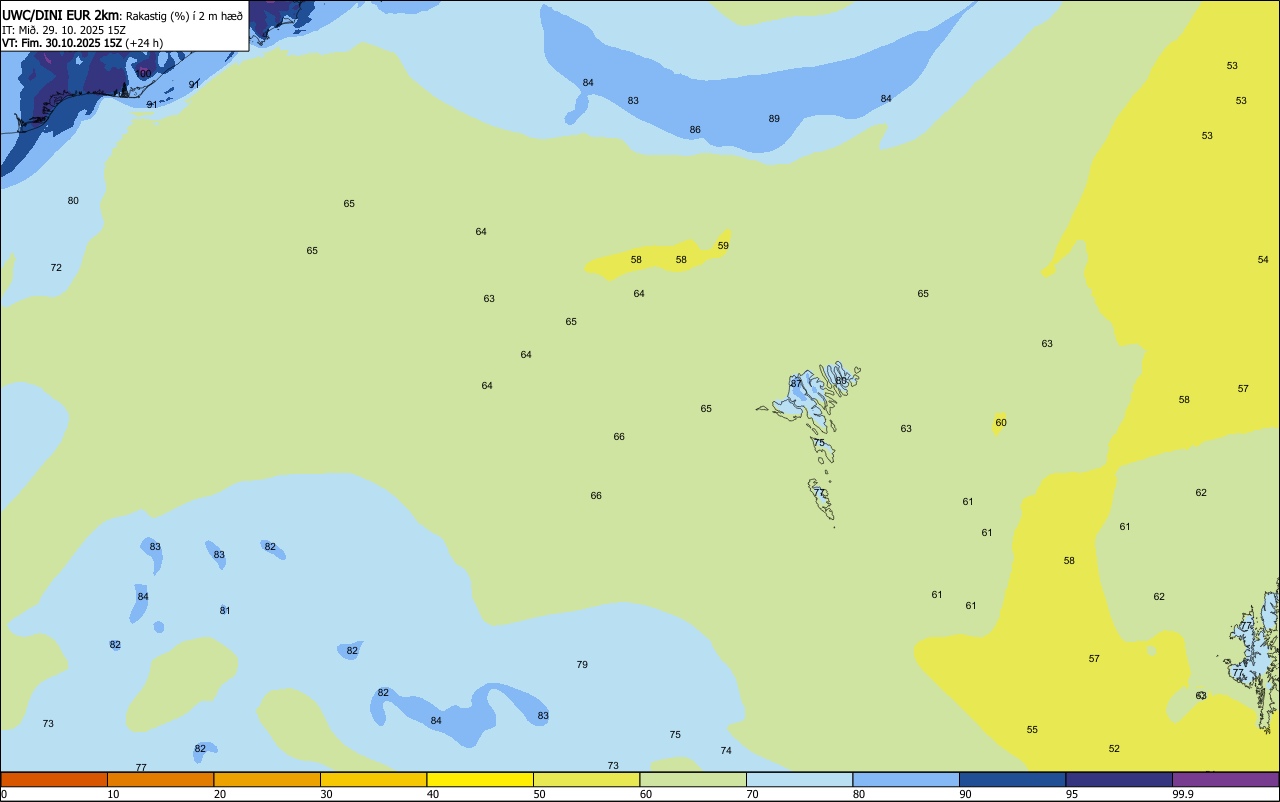1280x802 pixels.
Task: Click the 72 value near the left edge
Action: point(56,268)
